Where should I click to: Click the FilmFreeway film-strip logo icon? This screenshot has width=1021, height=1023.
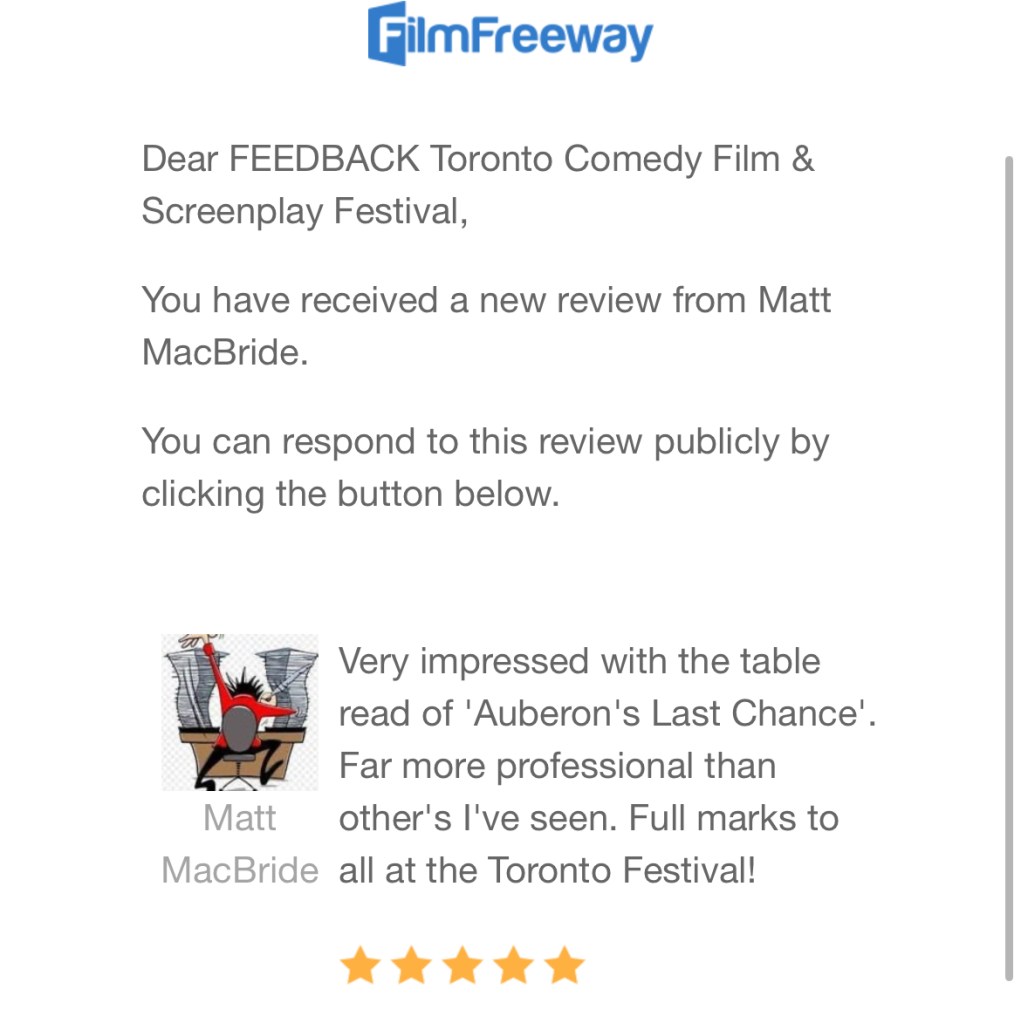[390, 34]
